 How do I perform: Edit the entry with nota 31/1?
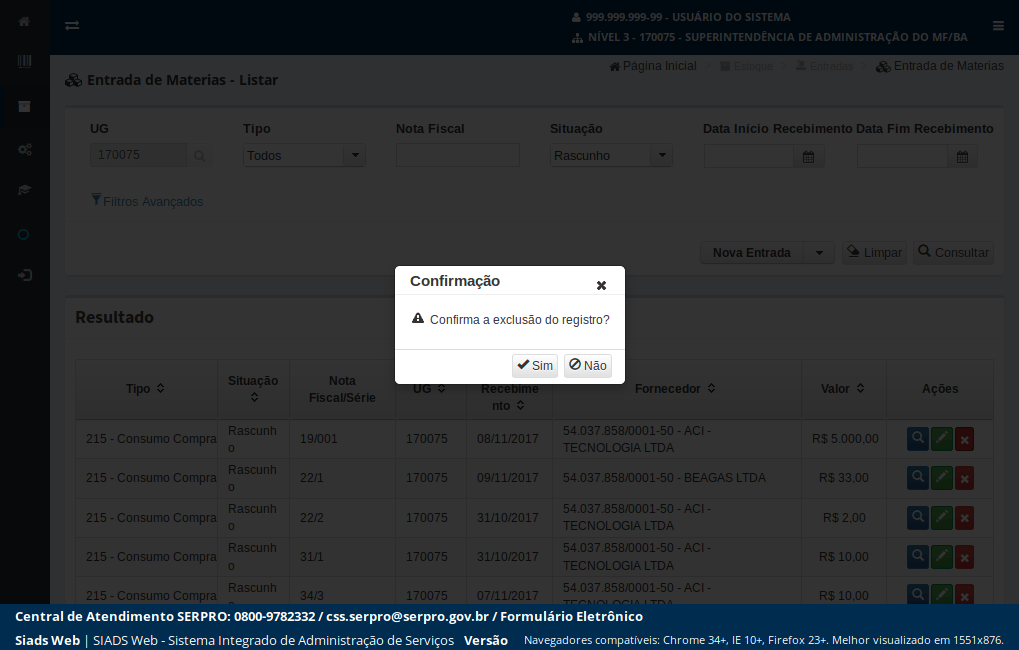[x=942, y=557]
